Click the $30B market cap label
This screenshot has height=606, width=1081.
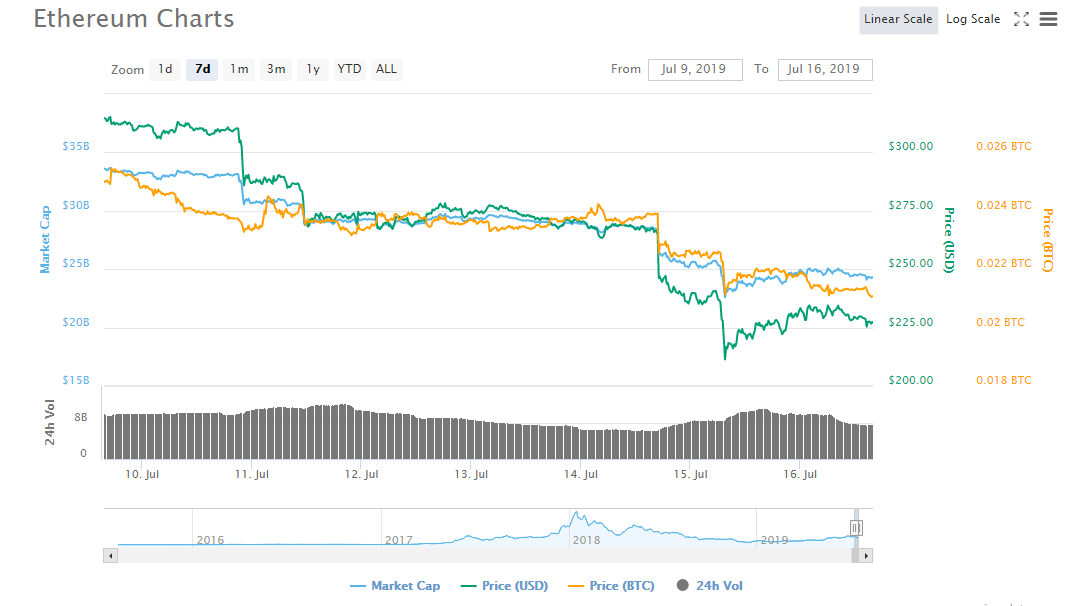[x=76, y=205]
